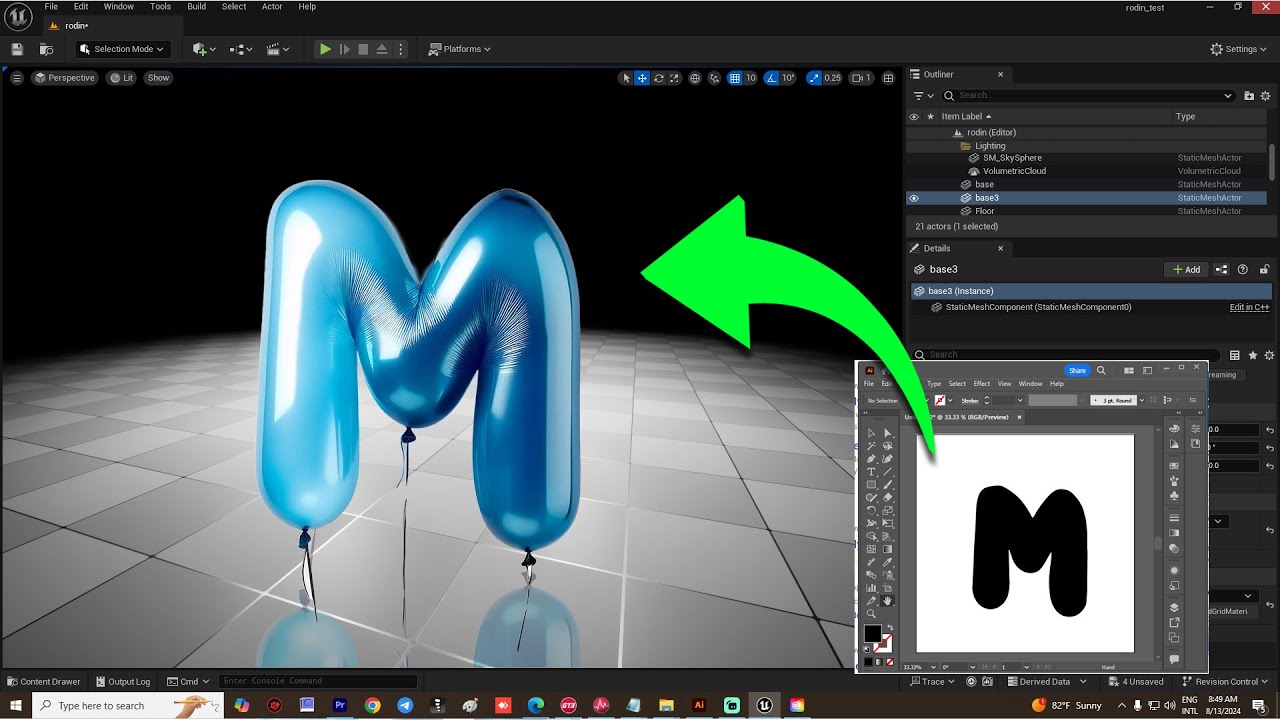The width and height of the screenshot is (1280, 720).
Task: Open the Build menu
Action: point(196,7)
